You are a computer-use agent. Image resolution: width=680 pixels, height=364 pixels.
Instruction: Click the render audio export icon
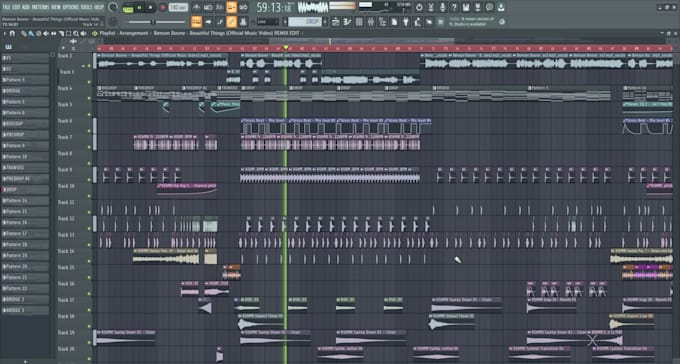[x=477, y=7]
